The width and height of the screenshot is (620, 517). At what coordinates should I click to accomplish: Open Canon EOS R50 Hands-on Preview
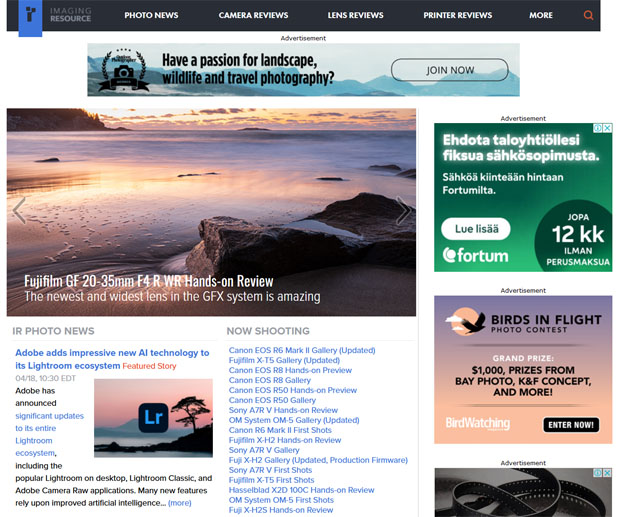pyautogui.click(x=293, y=390)
